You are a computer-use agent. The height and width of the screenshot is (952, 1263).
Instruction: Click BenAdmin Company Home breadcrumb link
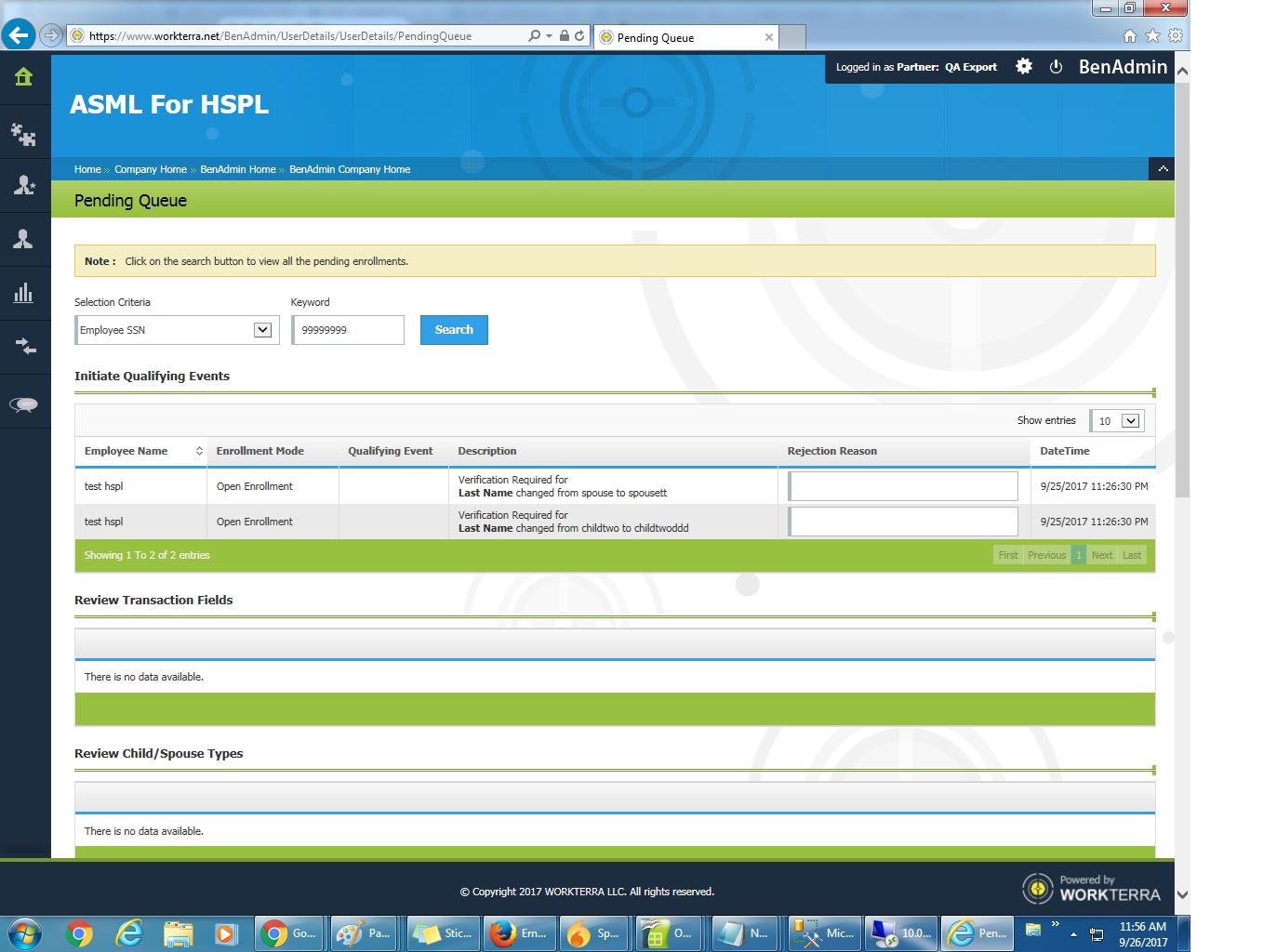pos(350,169)
